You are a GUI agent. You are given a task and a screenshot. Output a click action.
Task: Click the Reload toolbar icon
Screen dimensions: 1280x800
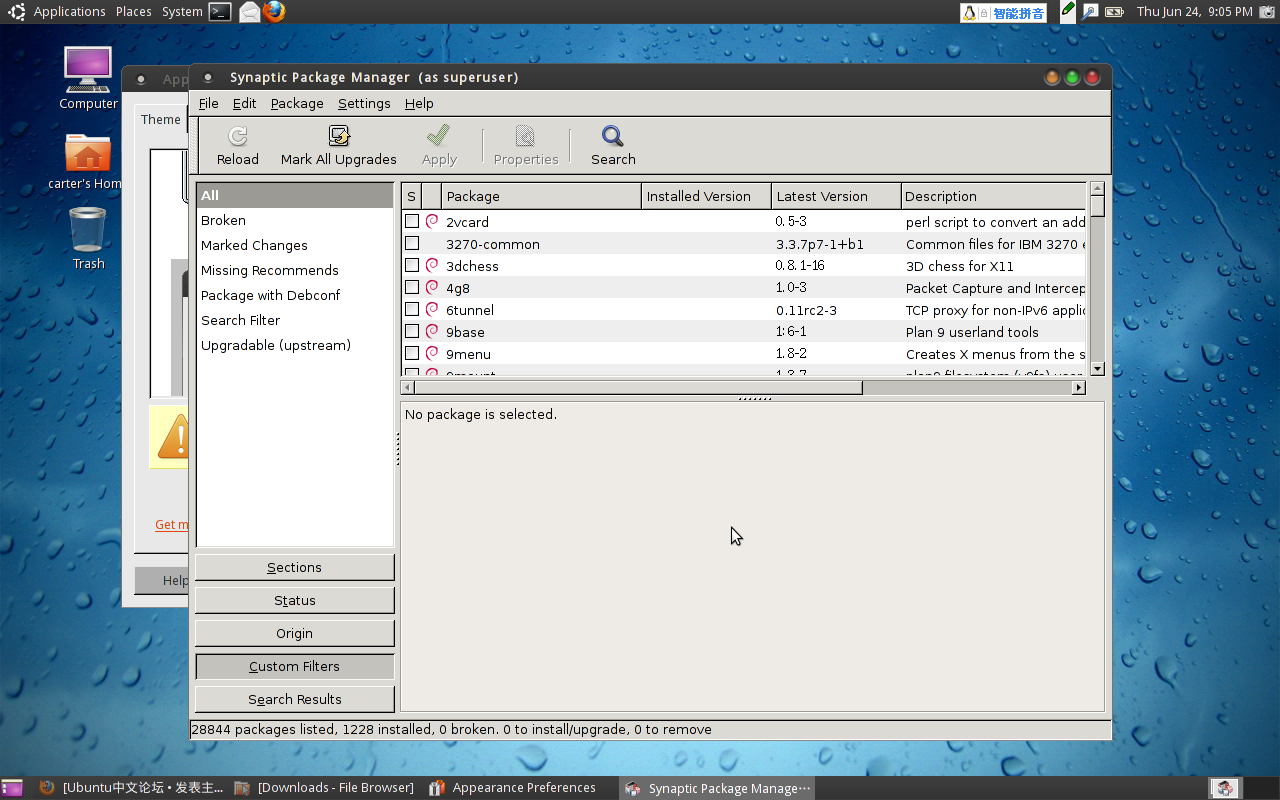coord(237,136)
